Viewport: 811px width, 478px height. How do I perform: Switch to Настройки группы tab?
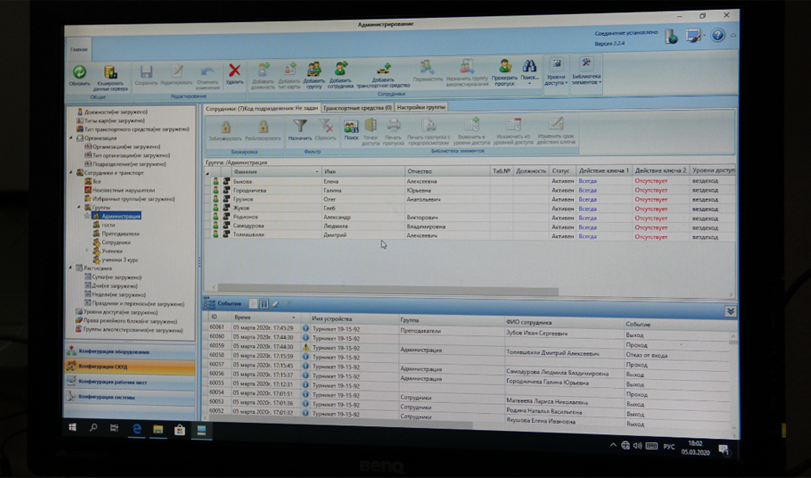coord(421,107)
